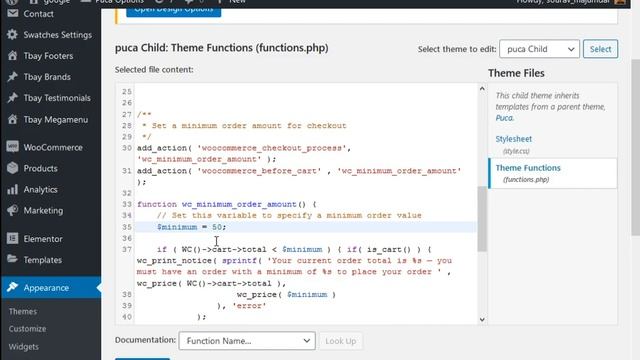This screenshot has width=640, height=360.
Task: Click the Theme Files heading
Action: (516, 73)
